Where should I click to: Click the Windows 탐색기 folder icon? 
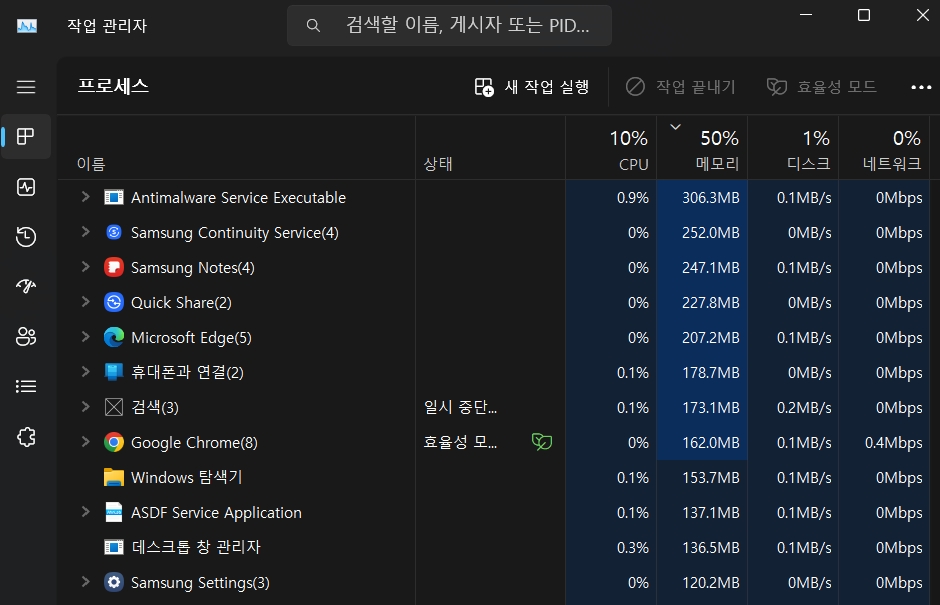tap(114, 477)
